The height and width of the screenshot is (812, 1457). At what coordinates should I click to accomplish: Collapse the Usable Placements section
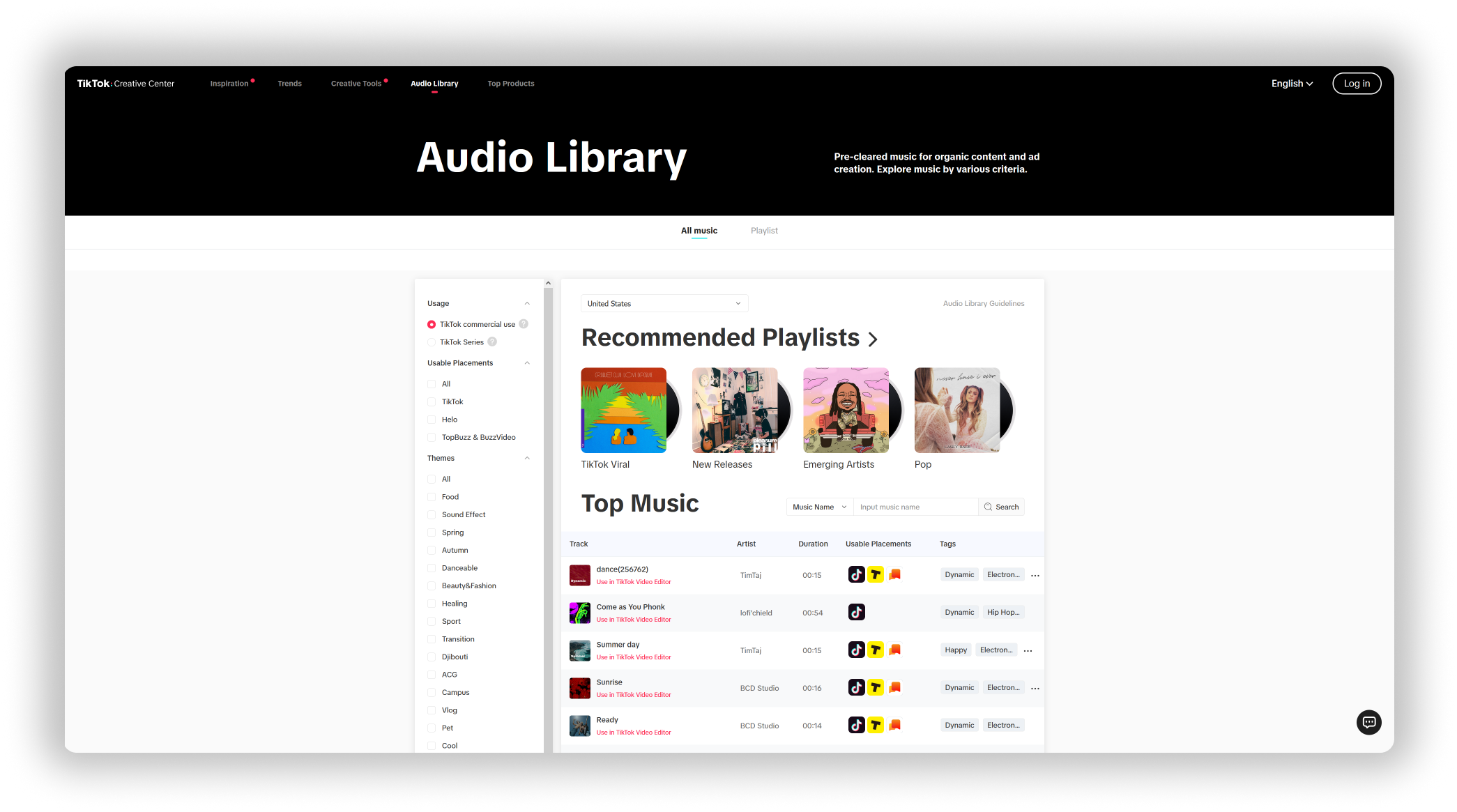pos(528,363)
